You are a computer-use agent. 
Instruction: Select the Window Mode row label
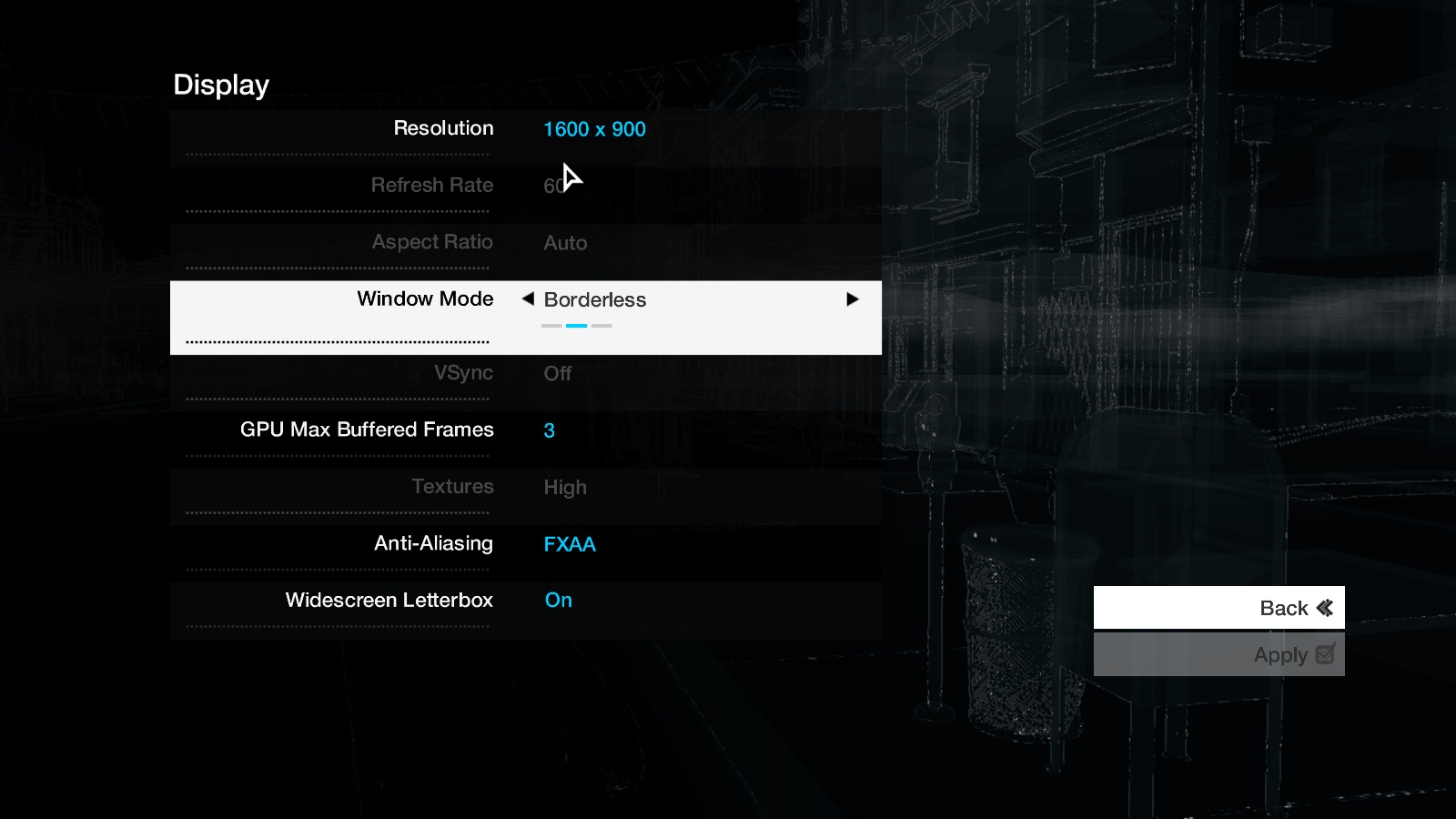coord(425,299)
